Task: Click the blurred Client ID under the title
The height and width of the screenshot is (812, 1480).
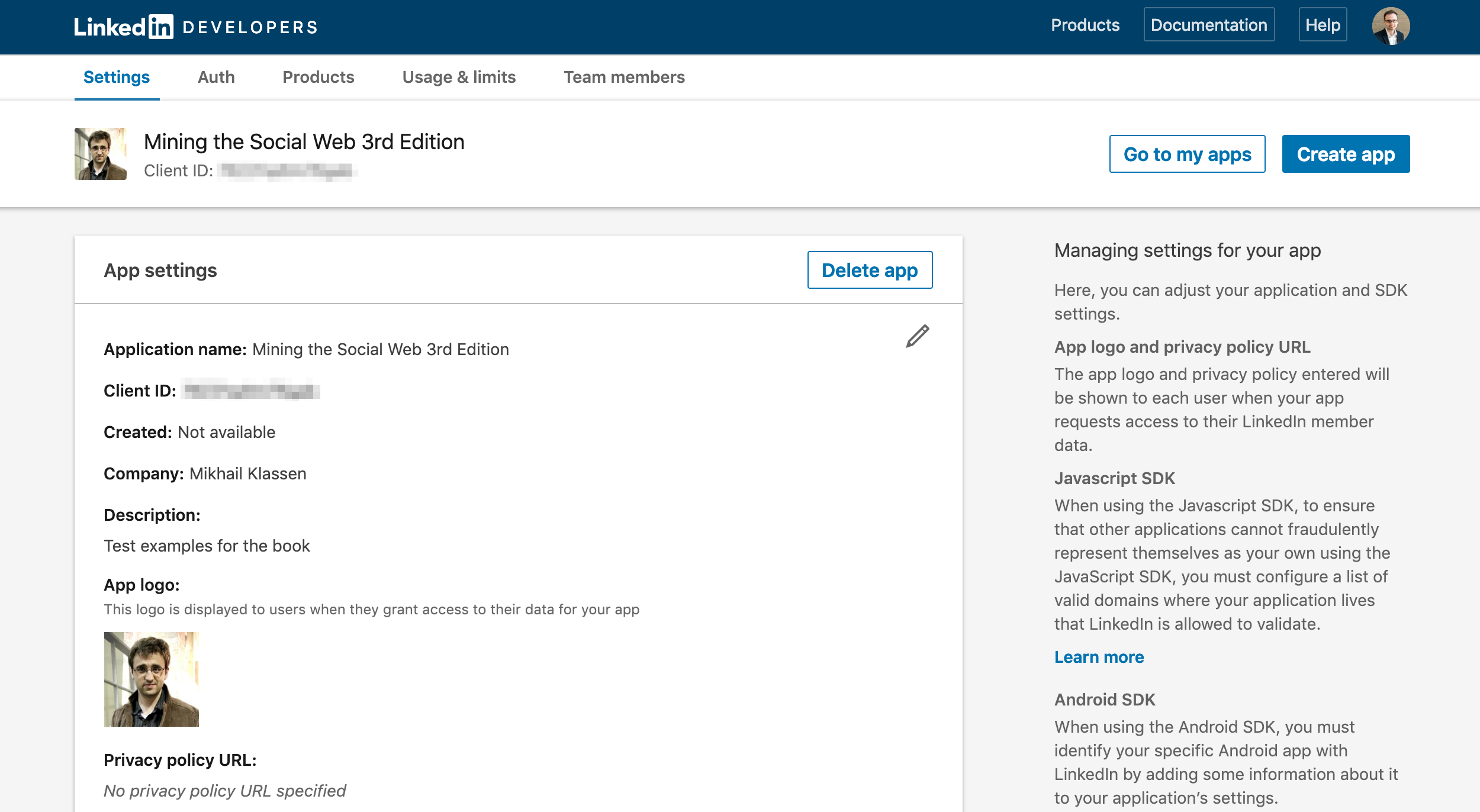Action: click(287, 171)
